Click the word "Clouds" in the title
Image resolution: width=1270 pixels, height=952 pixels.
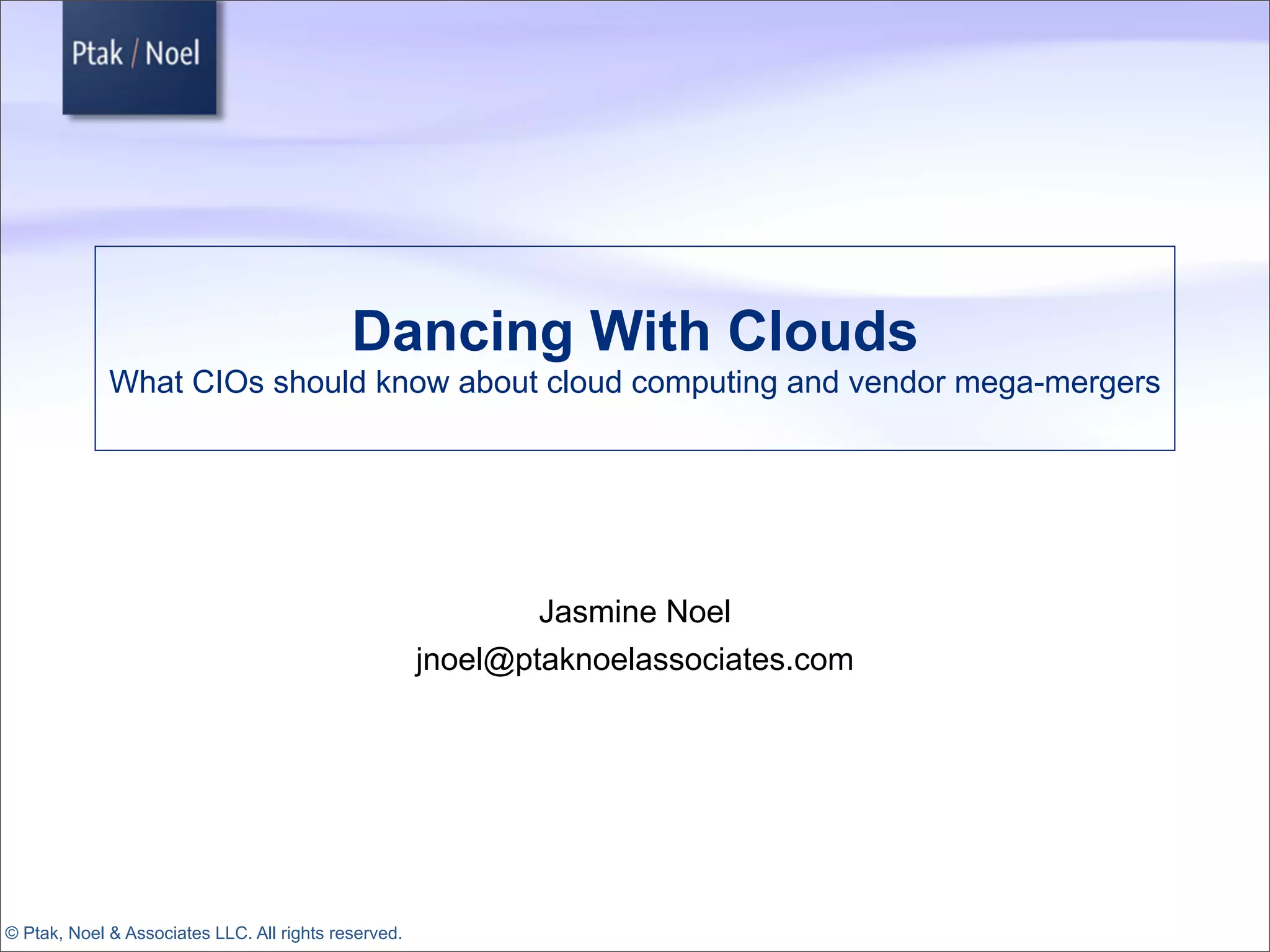(x=822, y=332)
